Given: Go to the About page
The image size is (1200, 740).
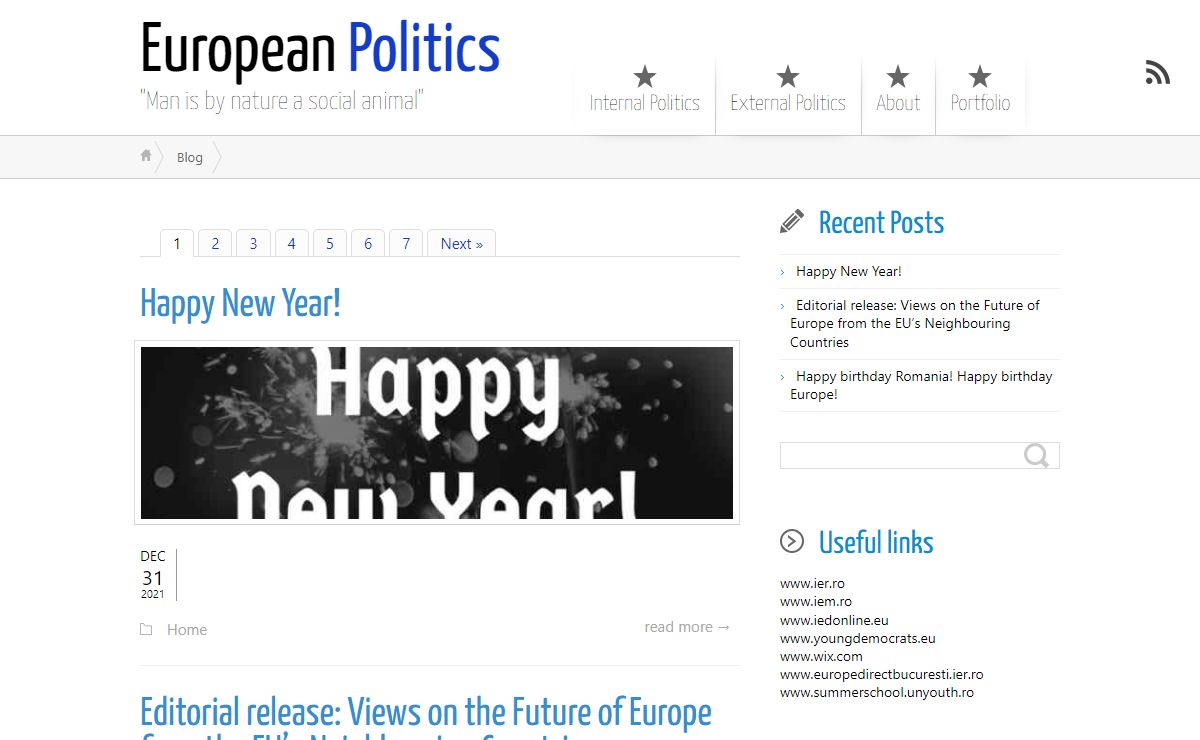Looking at the screenshot, I should pyautogui.click(x=898, y=103).
